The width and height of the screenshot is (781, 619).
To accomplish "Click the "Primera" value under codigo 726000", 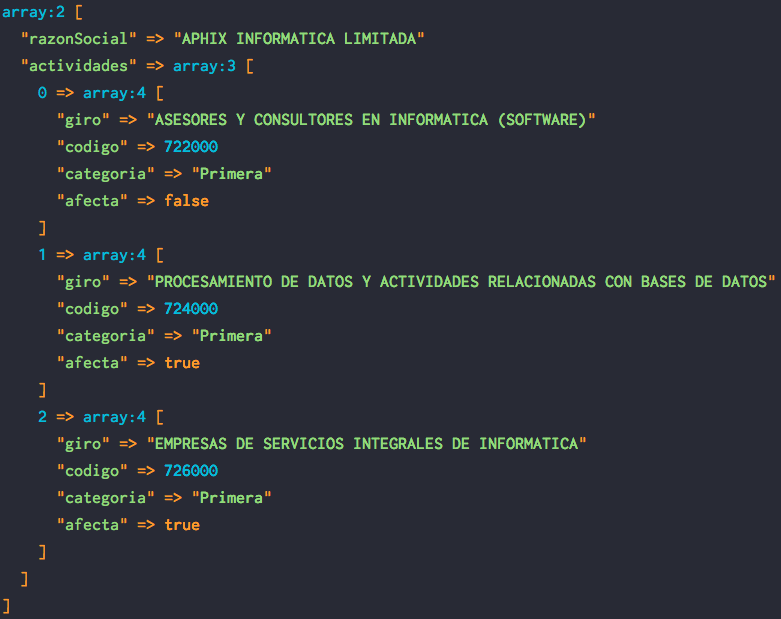I will tap(232, 498).
